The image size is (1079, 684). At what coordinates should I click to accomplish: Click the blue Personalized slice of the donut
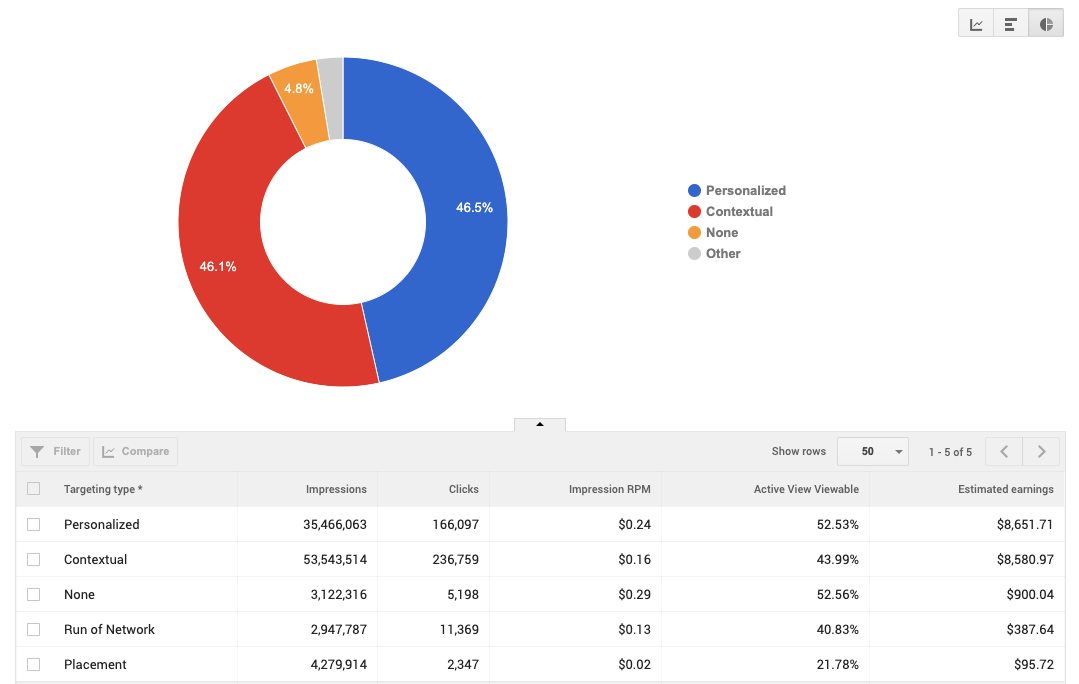460,210
